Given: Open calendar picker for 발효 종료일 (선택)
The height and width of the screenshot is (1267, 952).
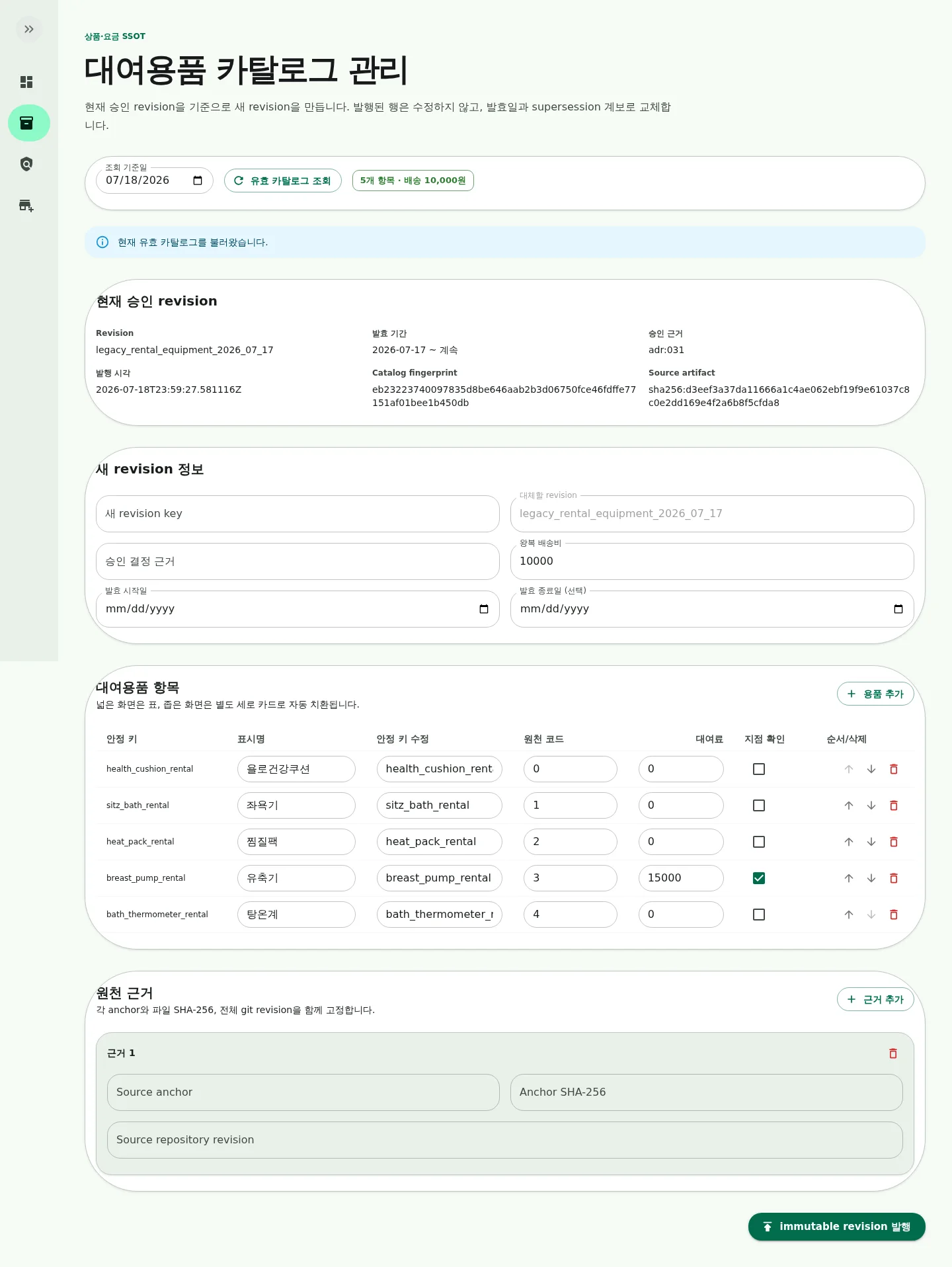Looking at the screenshot, I should click(x=898, y=609).
